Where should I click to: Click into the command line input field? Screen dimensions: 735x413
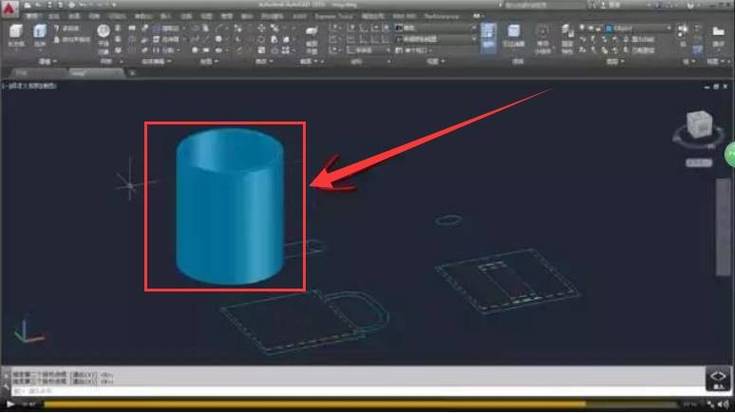pyautogui.click(x=356, y=390)
